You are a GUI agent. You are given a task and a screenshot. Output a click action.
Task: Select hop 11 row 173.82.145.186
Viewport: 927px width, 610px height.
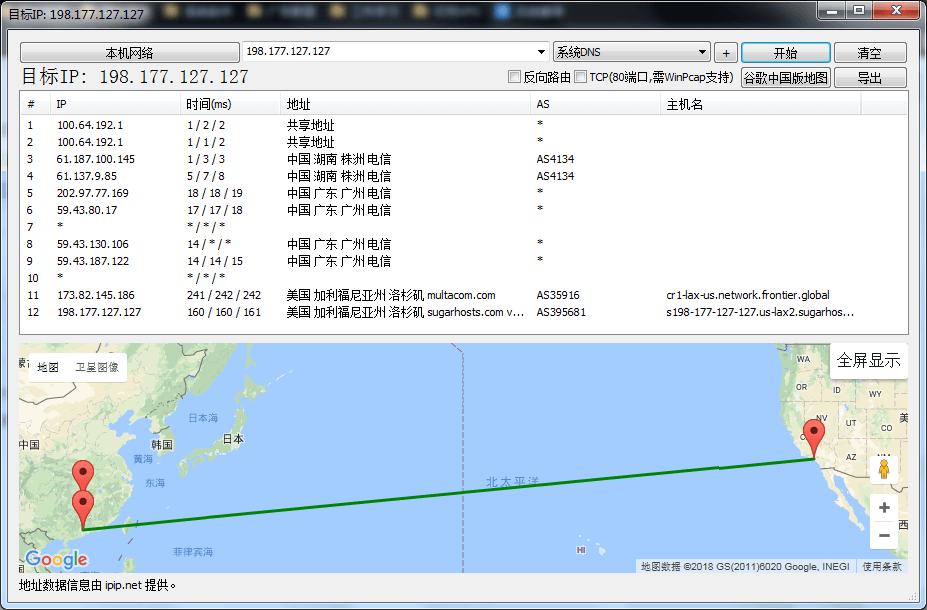click(x=96, y=295)
